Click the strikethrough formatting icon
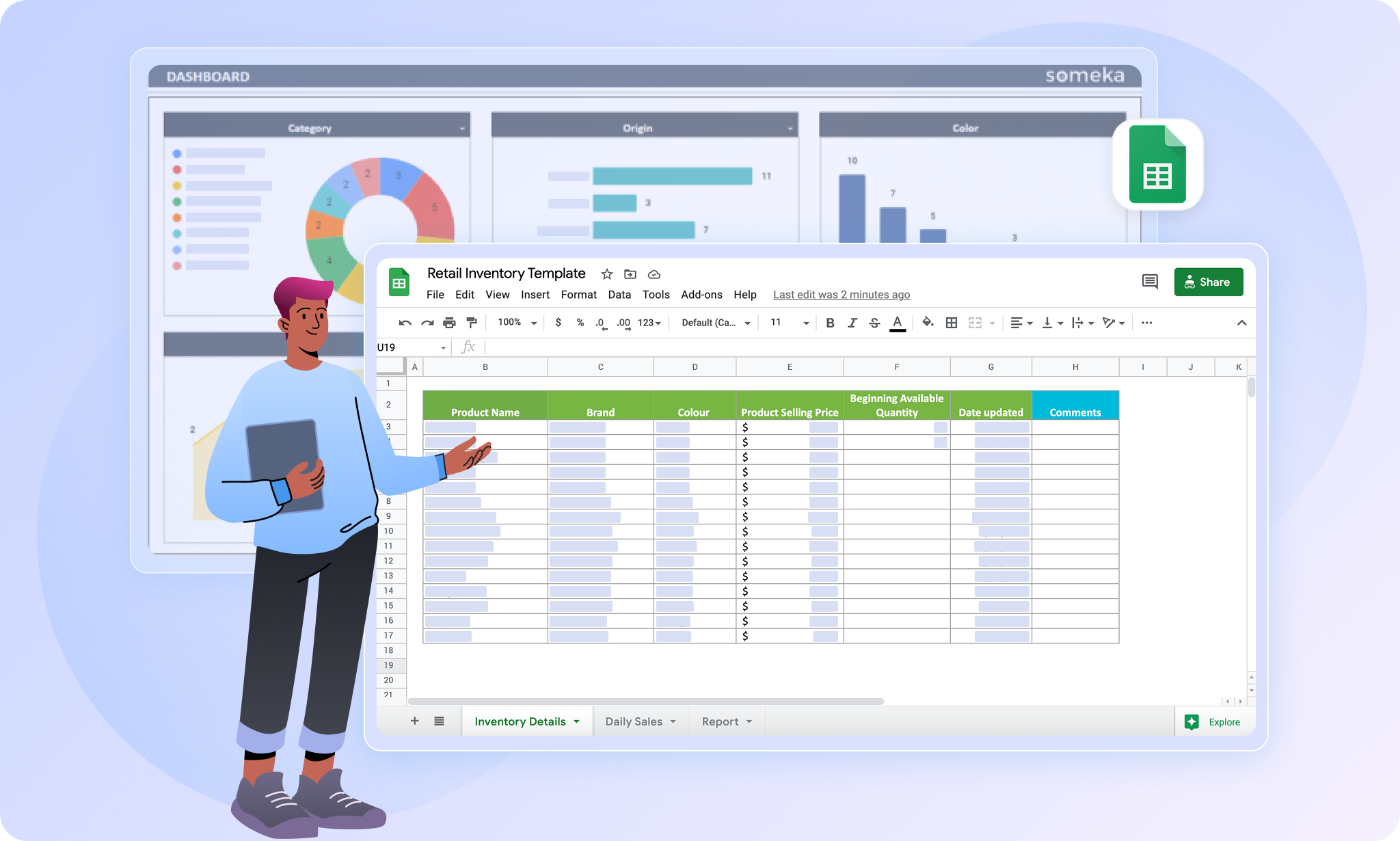This screenshot has width=1400, height=841. [x=874, y=323]
